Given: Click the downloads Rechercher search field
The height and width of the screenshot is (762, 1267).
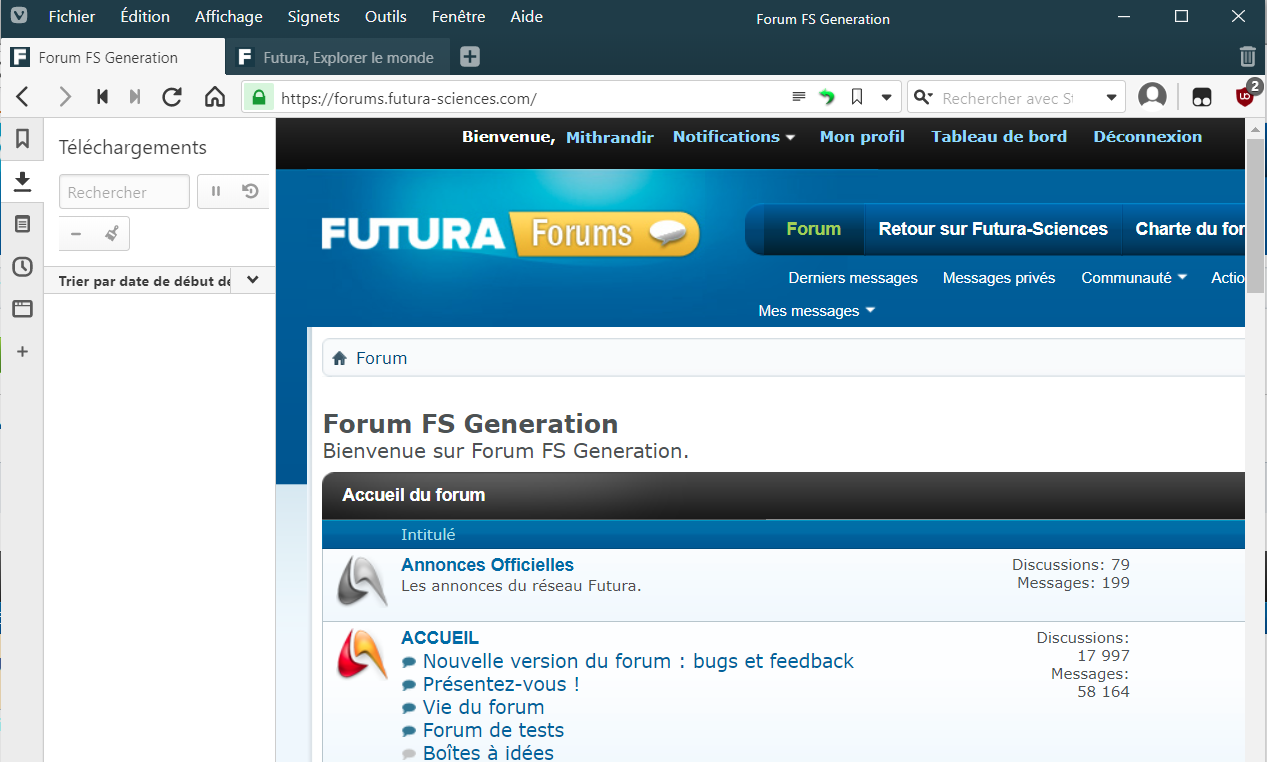Looking at the screenshot, I should tap(124, 192).
